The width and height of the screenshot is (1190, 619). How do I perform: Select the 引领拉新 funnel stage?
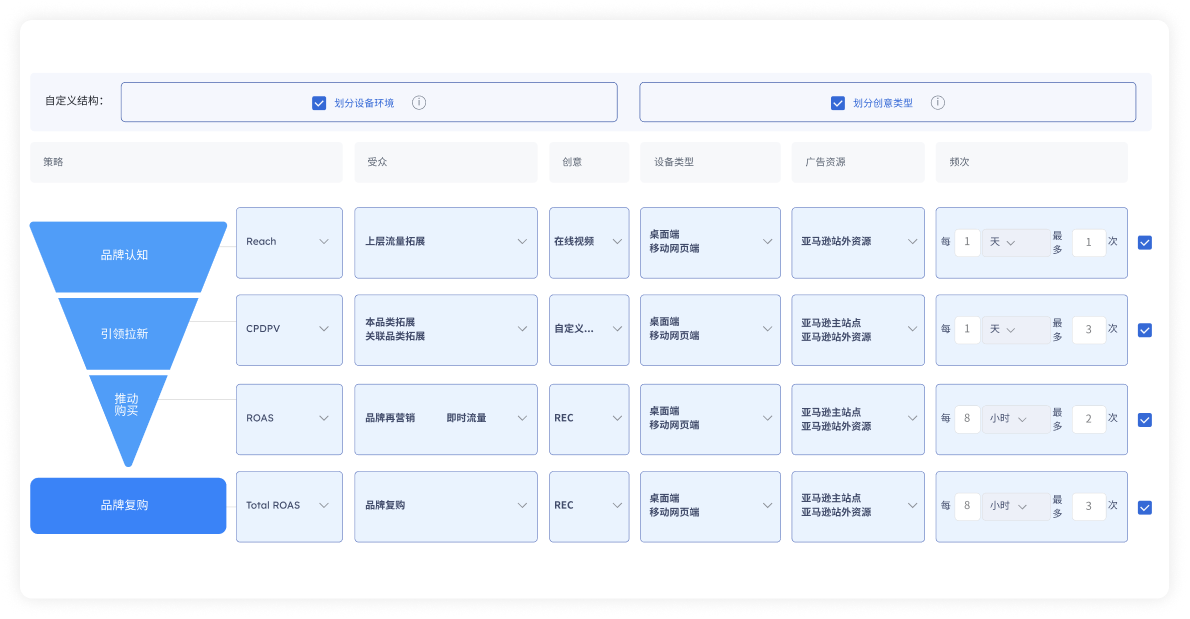124,334
